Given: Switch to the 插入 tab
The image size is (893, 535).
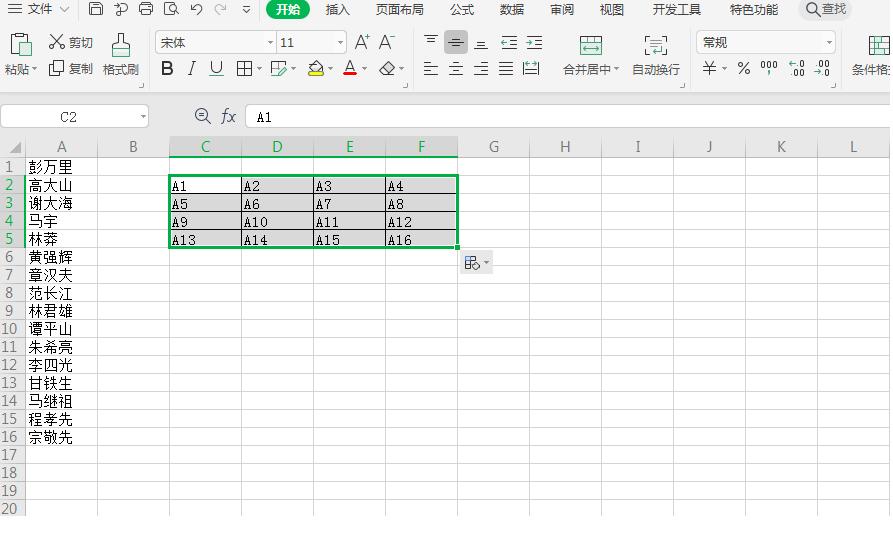Looking at the screenshot, I should pyautogui.click(x=337, y=10).
